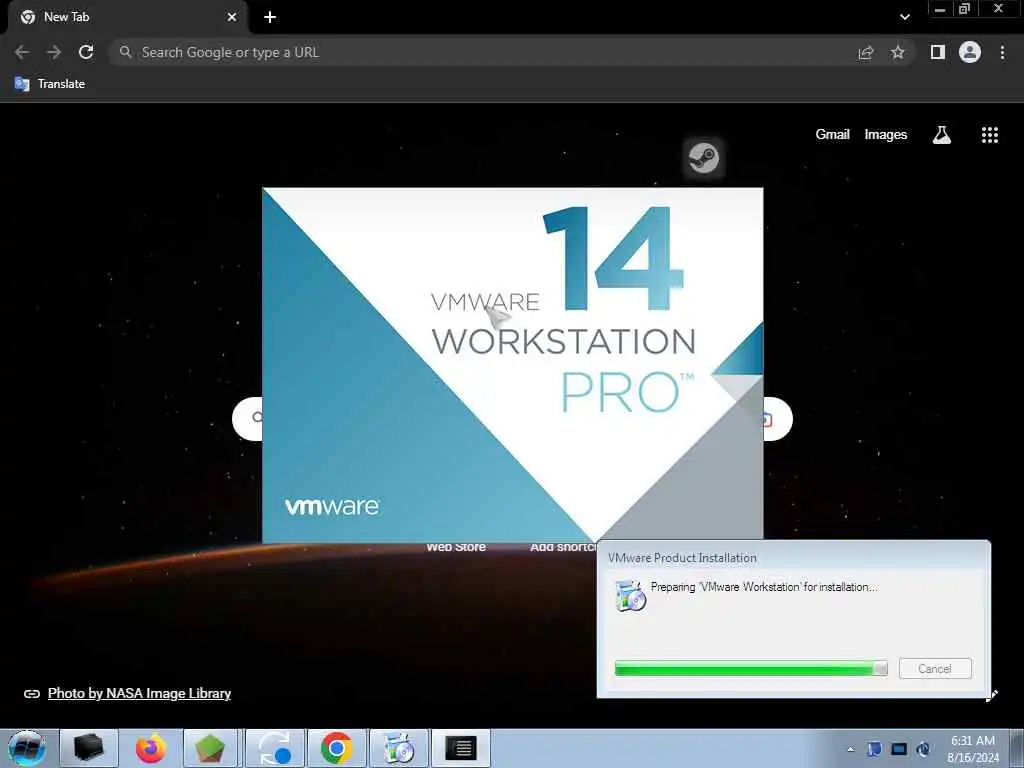Click the VMware installer disc icon
This screenshot has height=768, width=1024.
pyautogui.click(x=630, y=596)
